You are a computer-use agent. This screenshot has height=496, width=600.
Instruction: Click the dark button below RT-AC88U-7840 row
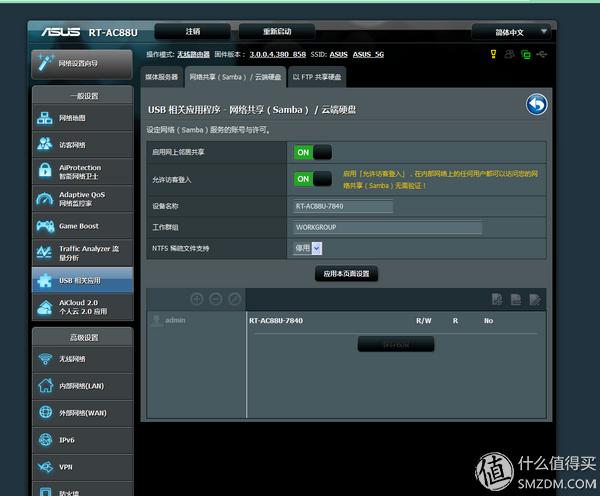click(396, 344)
